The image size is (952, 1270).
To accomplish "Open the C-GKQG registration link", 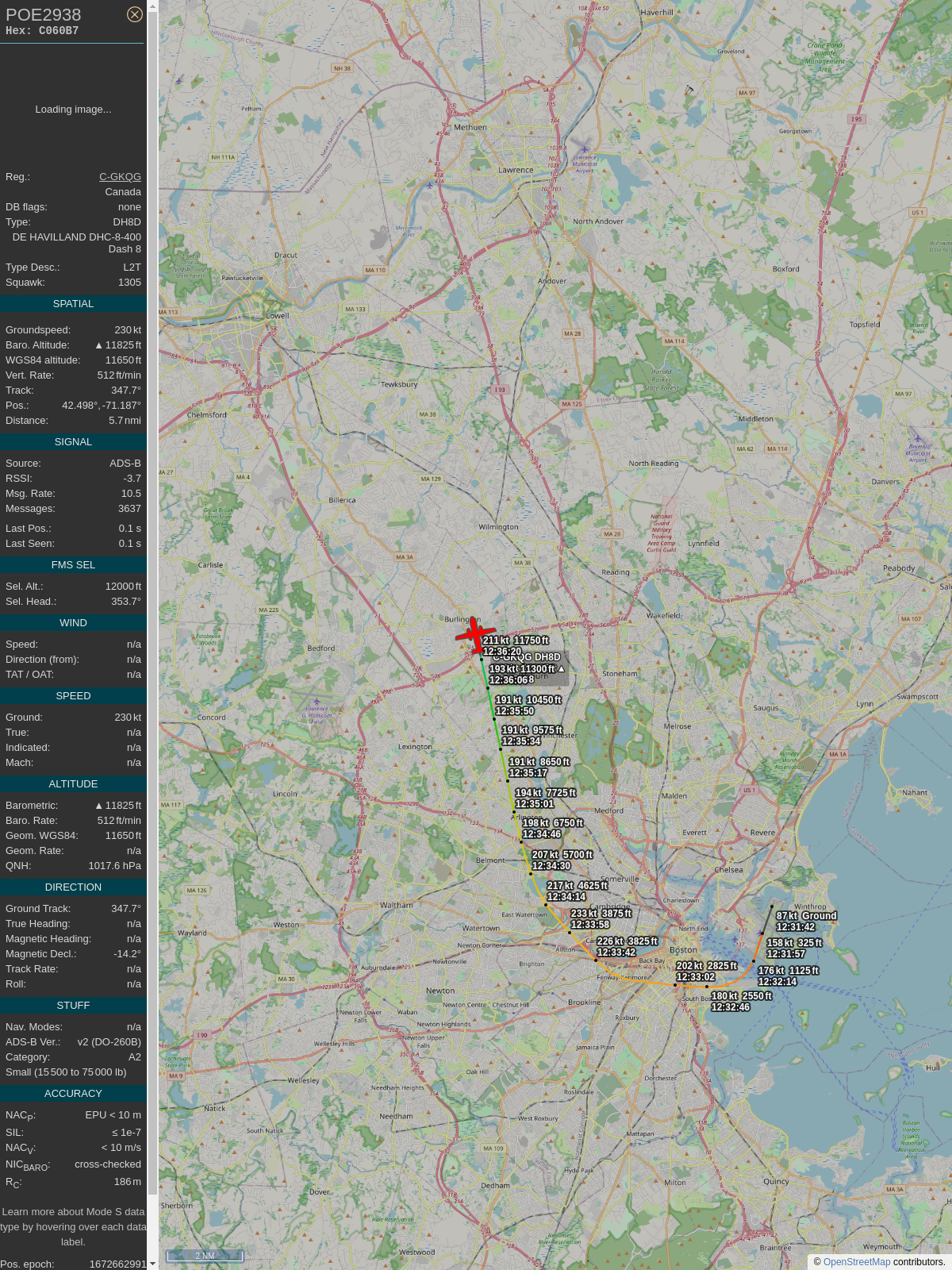I will point(120,177).
